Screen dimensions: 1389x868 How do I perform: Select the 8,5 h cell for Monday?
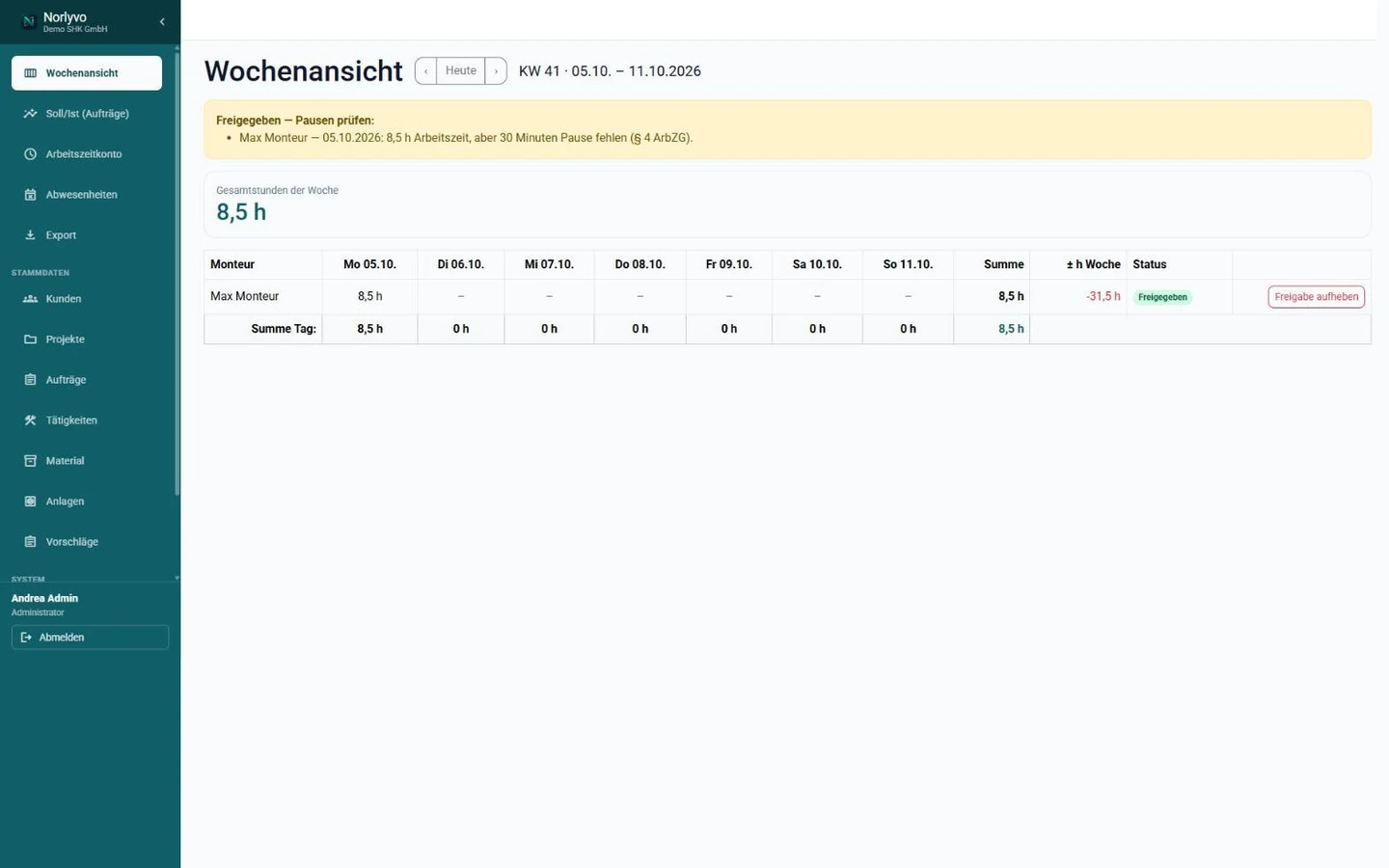[370, 297]
